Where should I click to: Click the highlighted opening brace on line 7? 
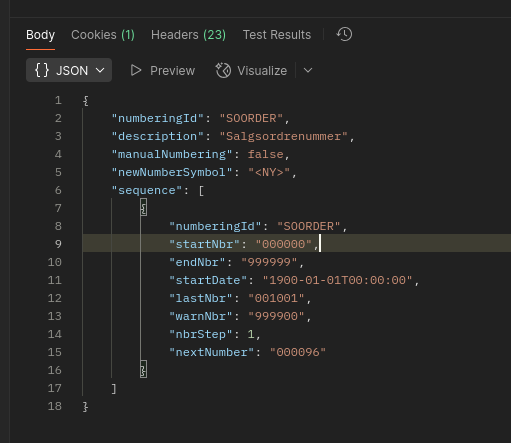tap(144, 208)
